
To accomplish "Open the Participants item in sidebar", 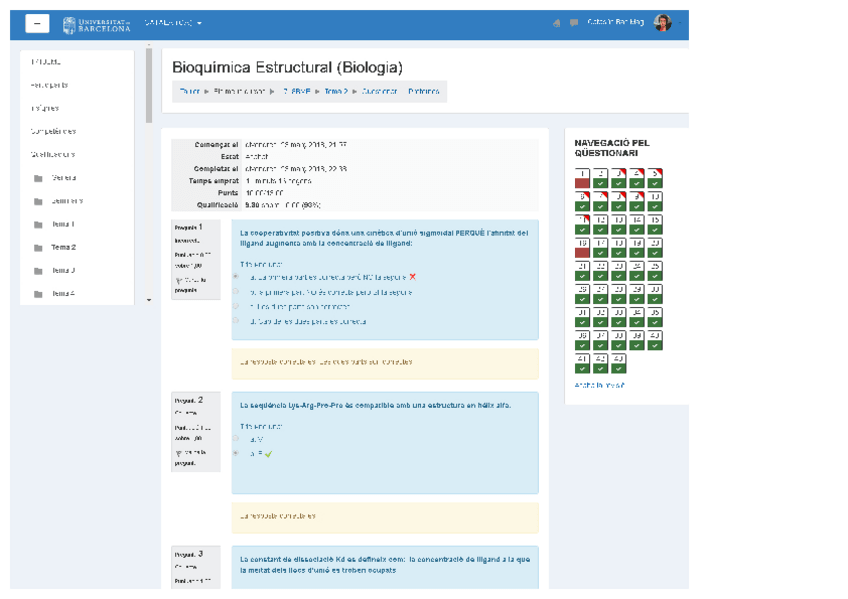I will click(49, 85).
